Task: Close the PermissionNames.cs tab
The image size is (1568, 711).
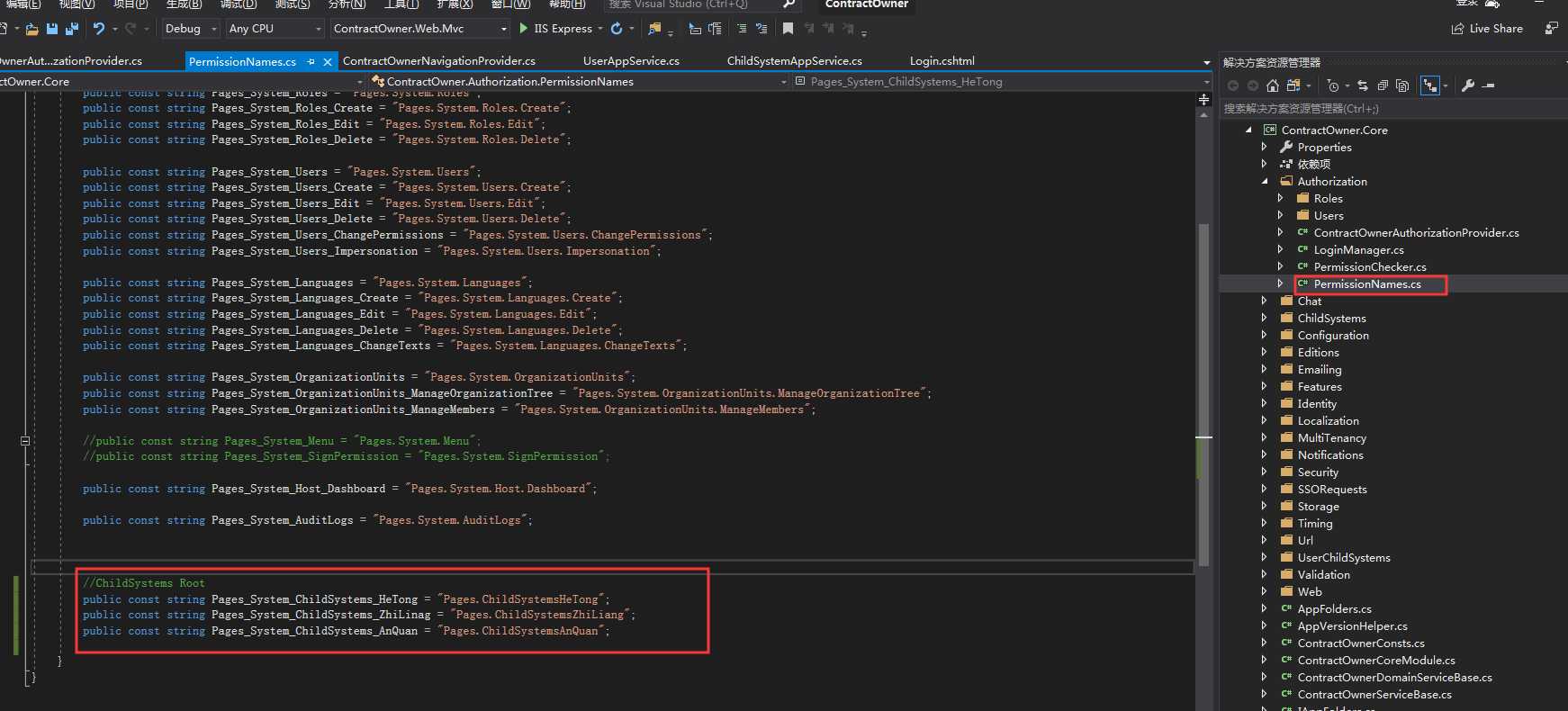Action: point(328,62)
